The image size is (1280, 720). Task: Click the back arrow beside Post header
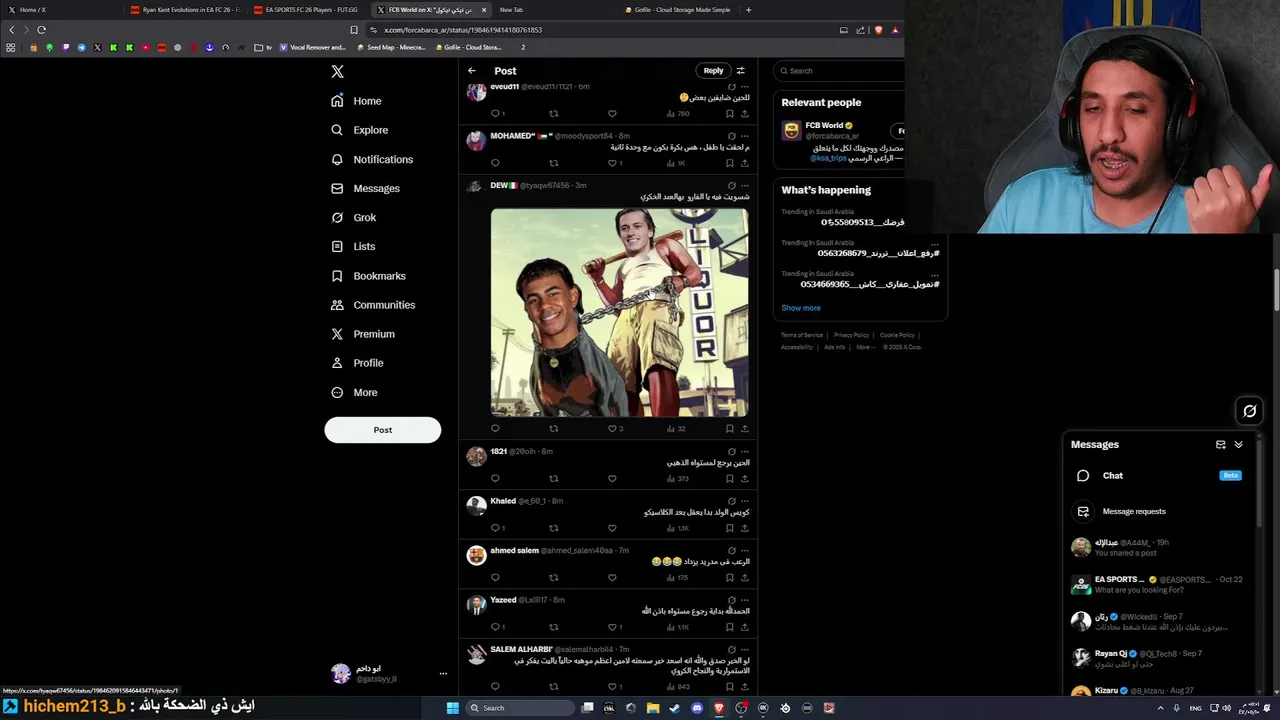[x=472, y=71]
